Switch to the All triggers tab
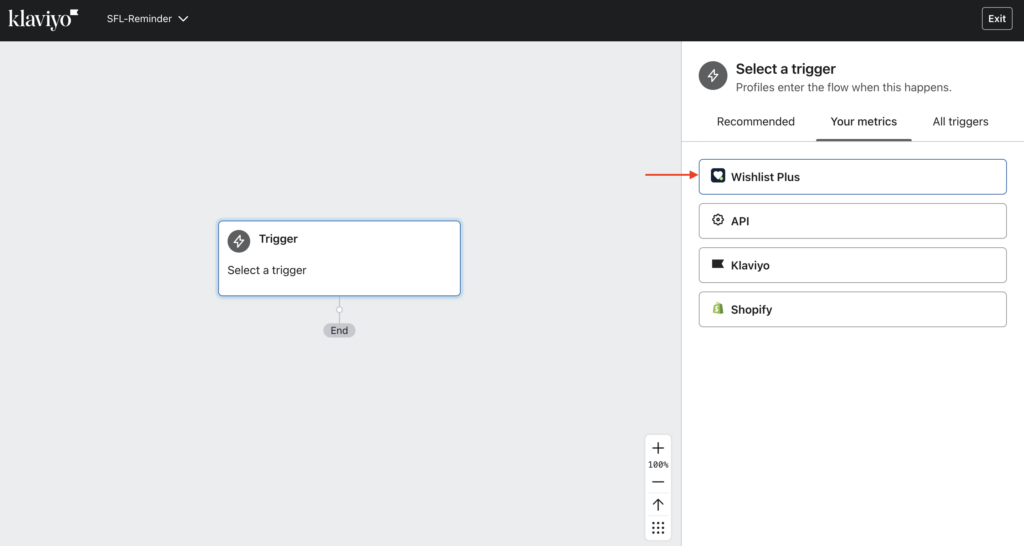The image size is (1024, 546). [960, 121]
